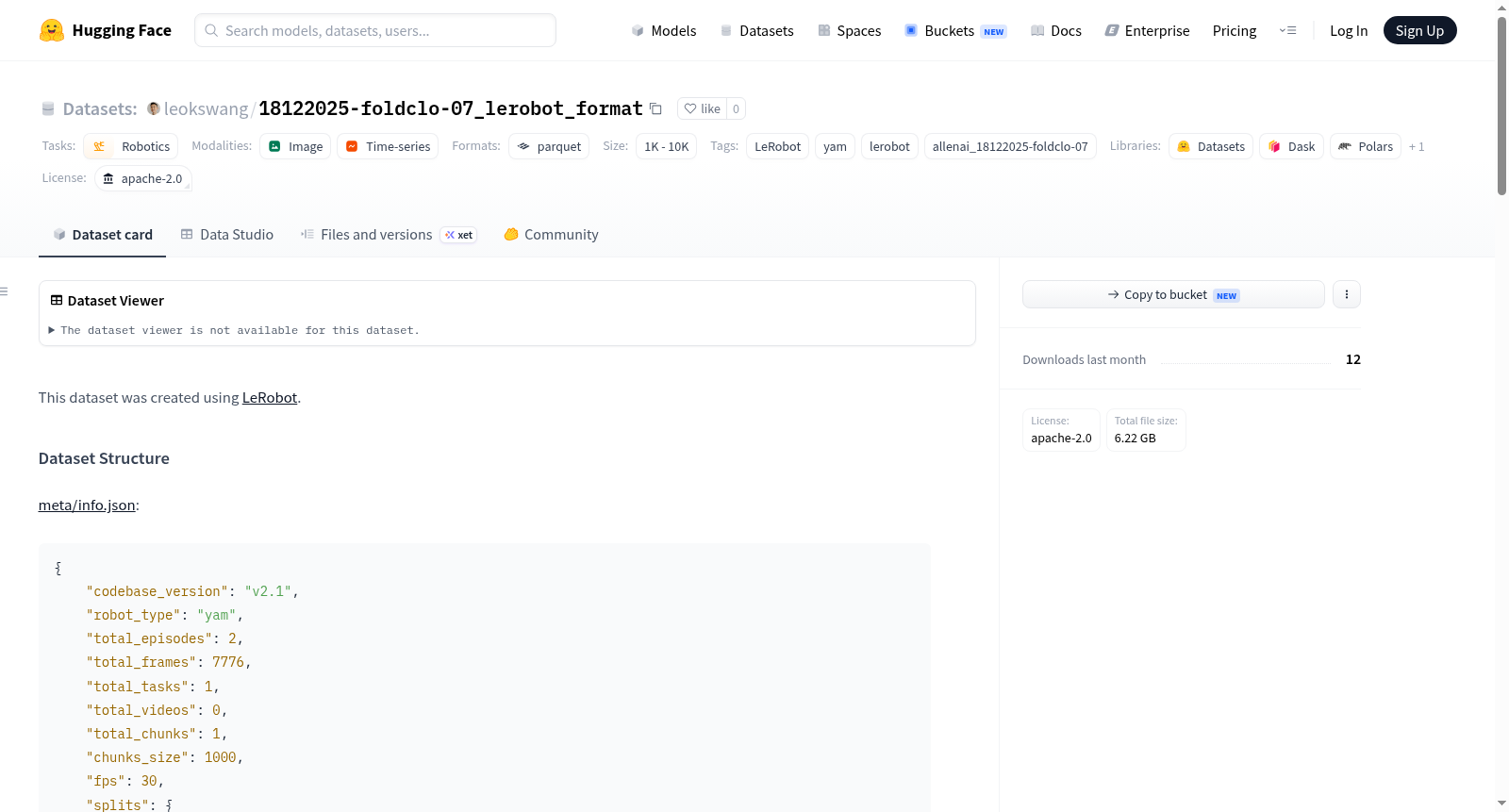Click the Sign Up button
Image resolution: width=1509 pixels, height=812 pixels.
tap(1419, 30)
